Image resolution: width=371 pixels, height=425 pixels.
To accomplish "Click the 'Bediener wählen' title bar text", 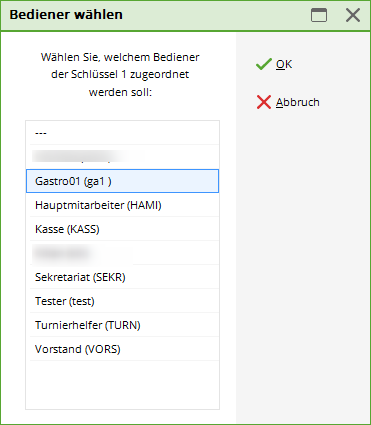I will pyautogui.click(x=66, y=15).
